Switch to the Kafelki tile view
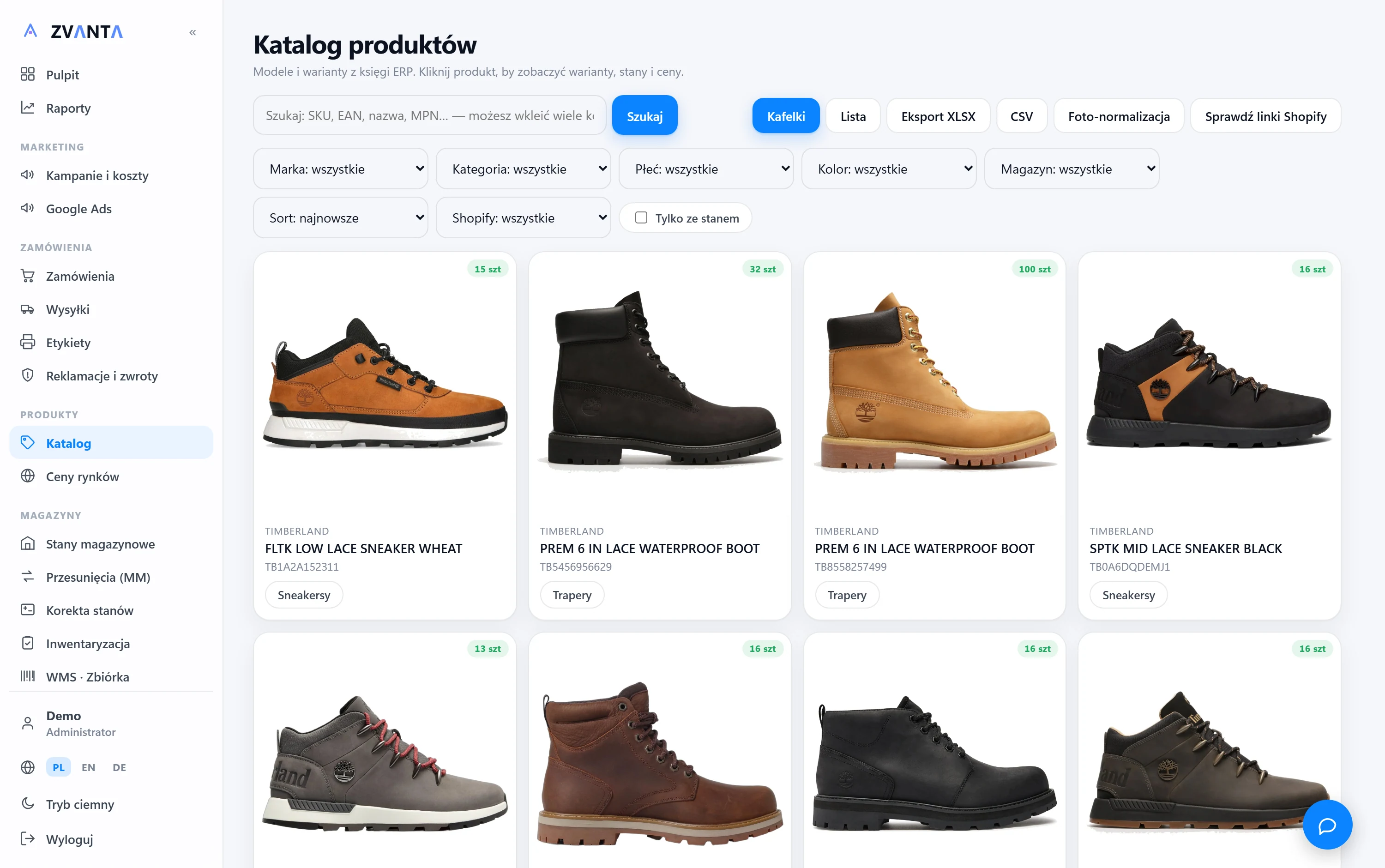 [x=786, y=116]
